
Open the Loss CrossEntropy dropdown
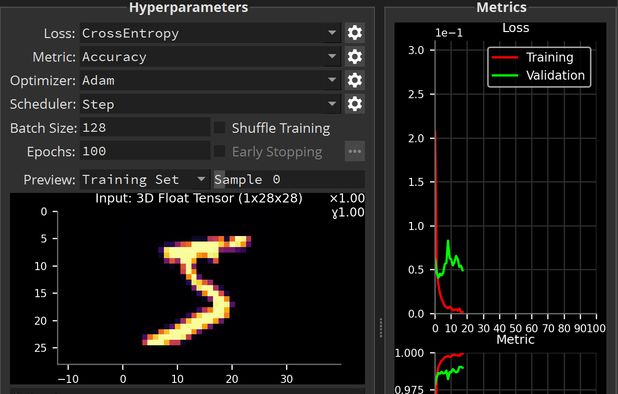click(210, 33)
